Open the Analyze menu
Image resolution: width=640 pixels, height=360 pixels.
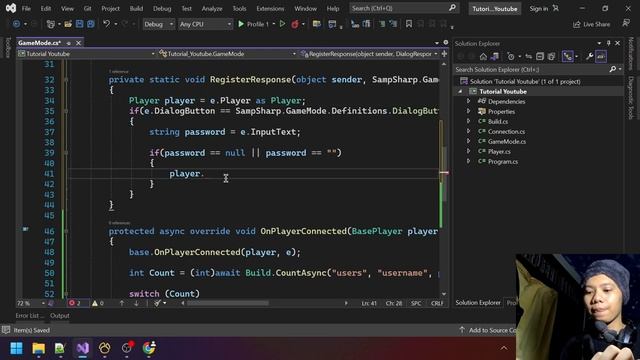point(212,8)
